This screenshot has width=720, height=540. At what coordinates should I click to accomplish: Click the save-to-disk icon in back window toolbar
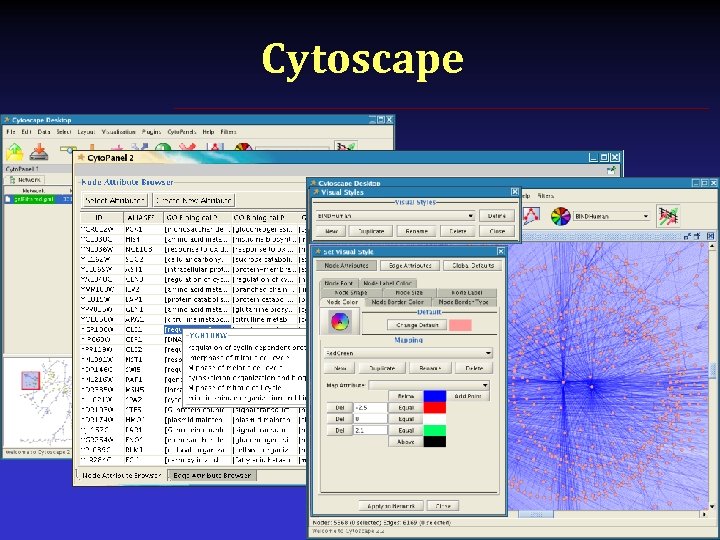point(39,152)
